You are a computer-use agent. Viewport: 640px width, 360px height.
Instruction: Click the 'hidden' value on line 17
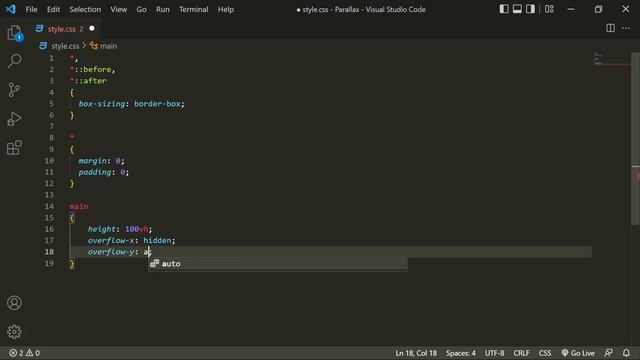[157, 240]
